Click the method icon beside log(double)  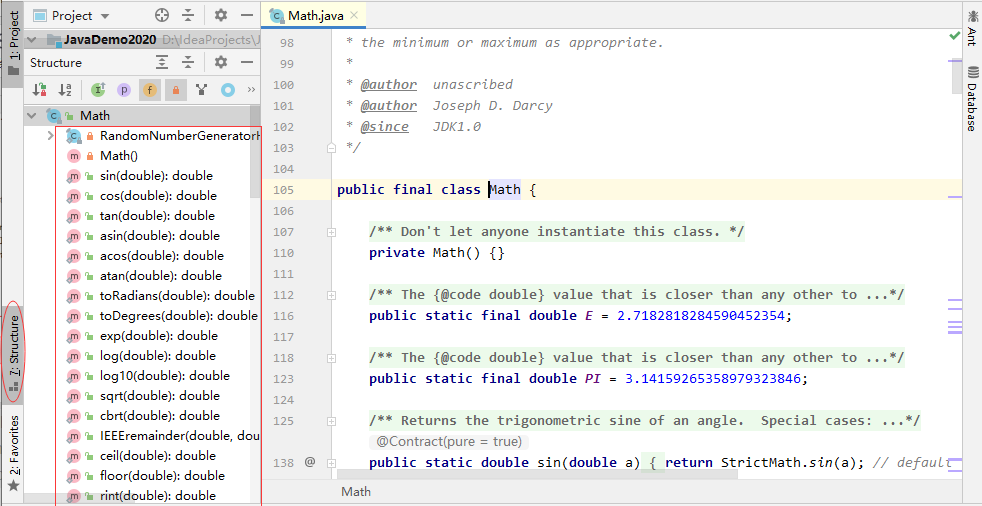74,356
